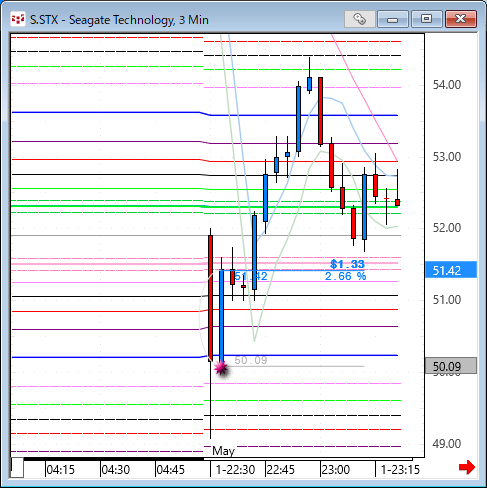Click the chart link chain icon
The width and height of the screenshot is (487, 488).
click(x=360, y=19)
